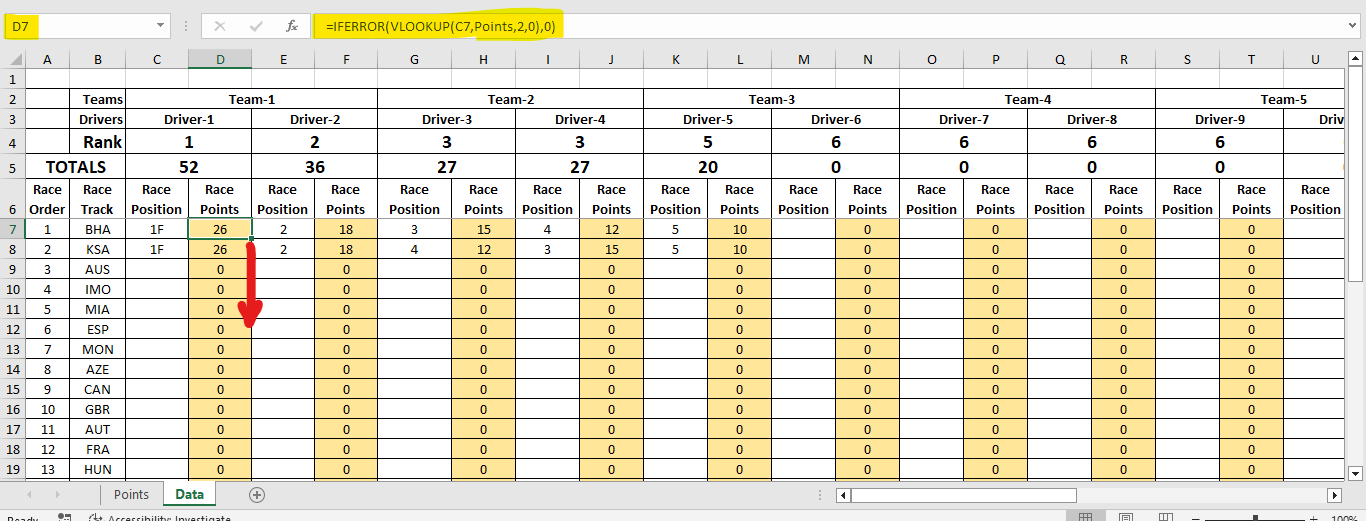Select column T header
1366x521 pixels.
pos(1251,59)
